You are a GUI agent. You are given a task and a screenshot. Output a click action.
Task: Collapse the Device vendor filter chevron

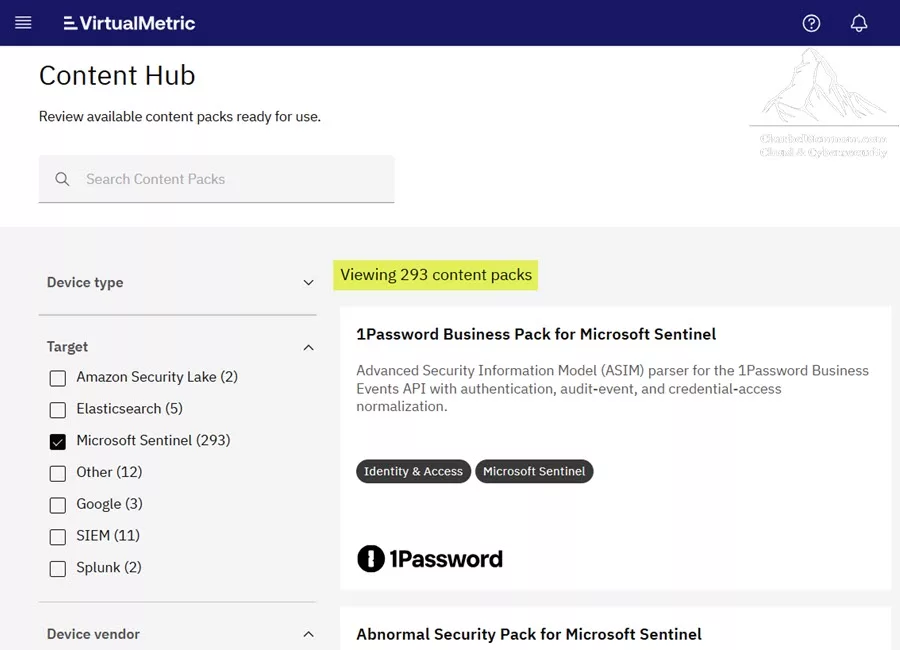coord(308,634)
